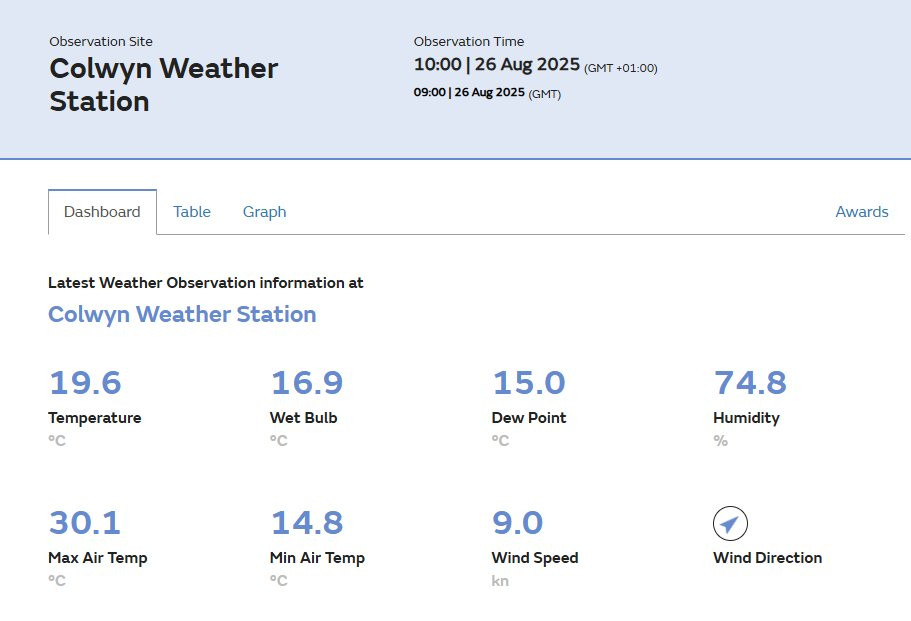Click Latest Weather Observation information at text
Viewport: 911px width, 621px height.
206,283
